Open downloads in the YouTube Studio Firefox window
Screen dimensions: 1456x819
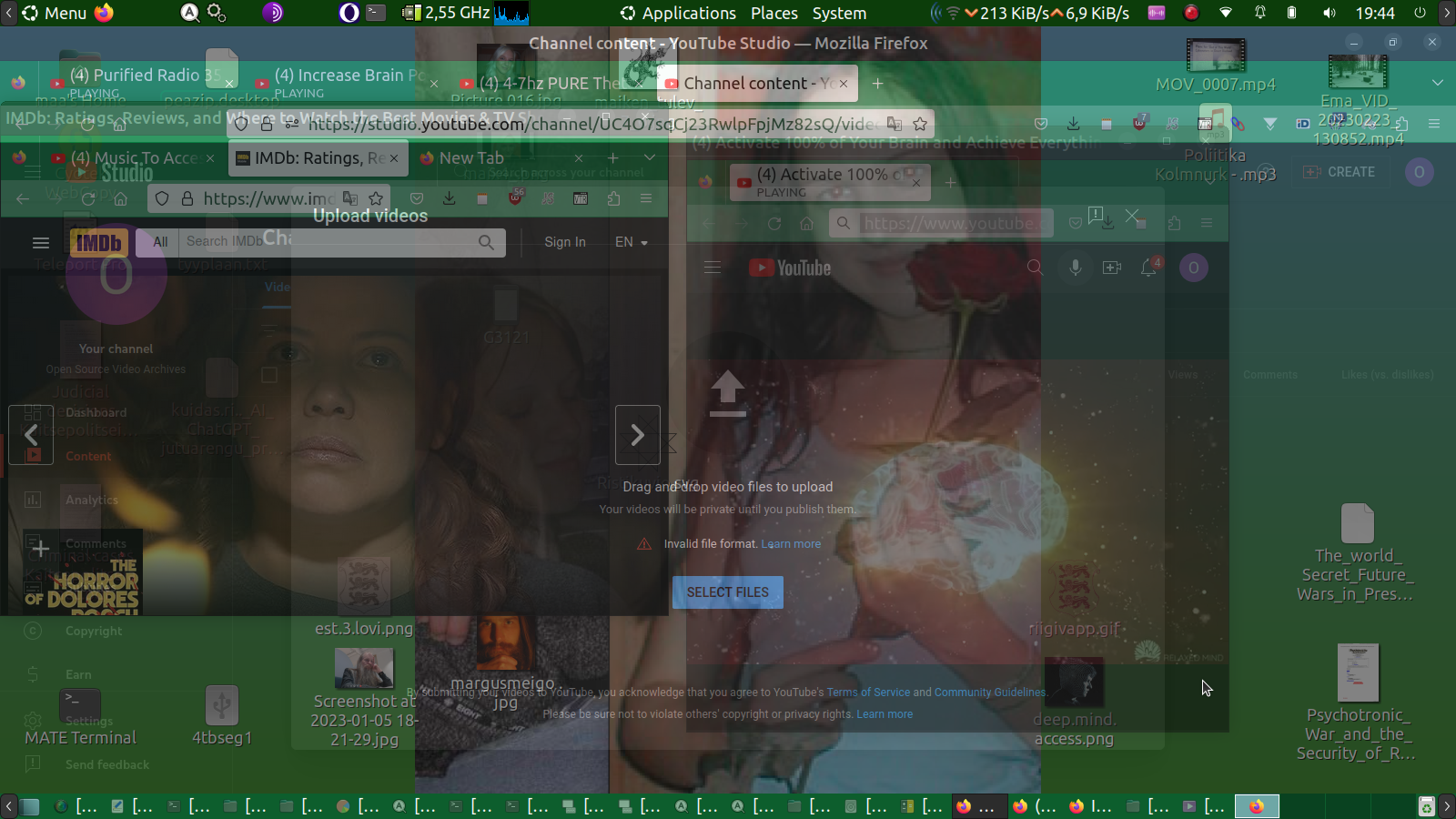click(1074, 124)
